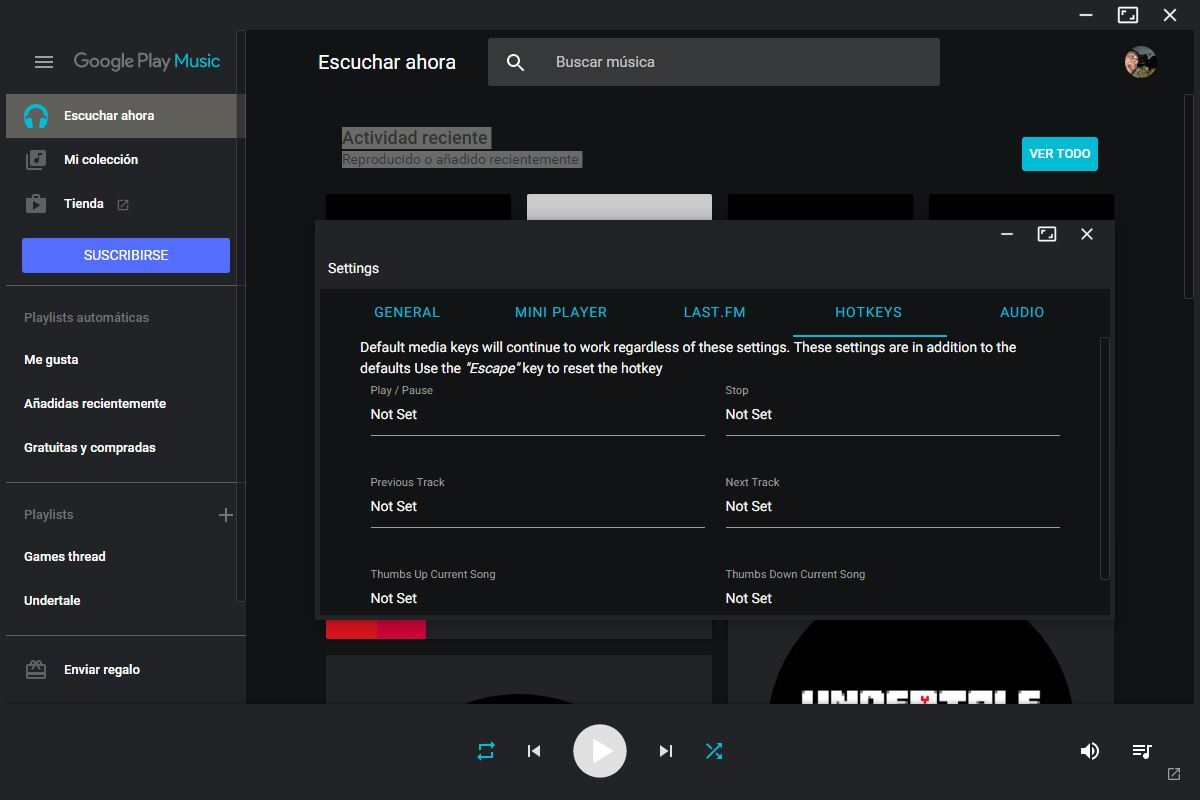Set the Play / Pause hotkey field

pyautogui.click(x=537, y=415)
